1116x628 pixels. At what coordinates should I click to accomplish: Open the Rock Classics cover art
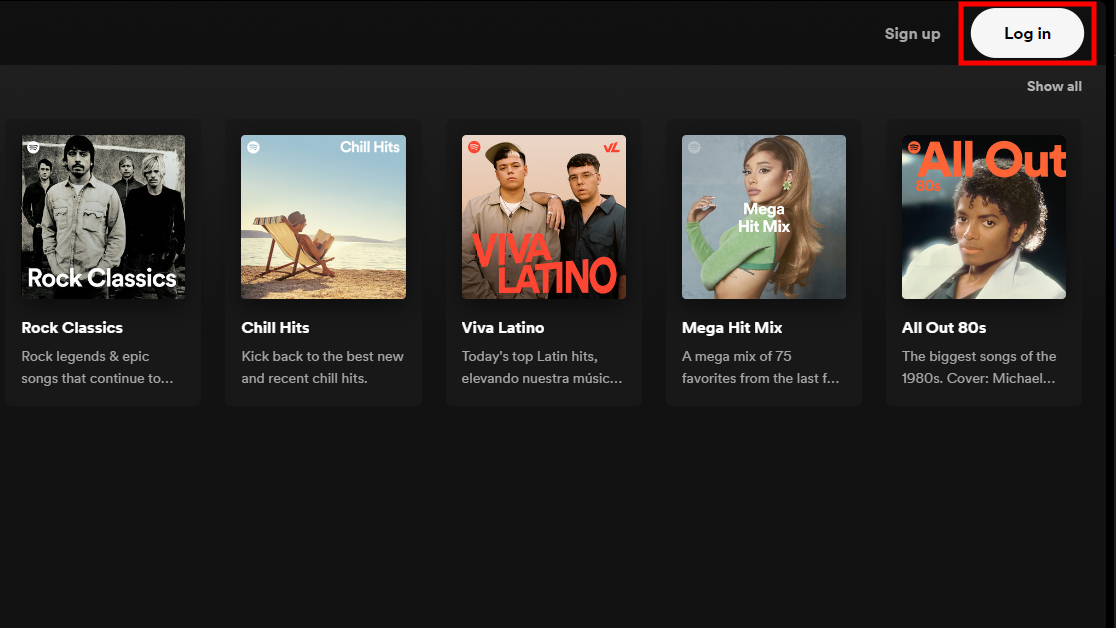[x=103, y=217]
